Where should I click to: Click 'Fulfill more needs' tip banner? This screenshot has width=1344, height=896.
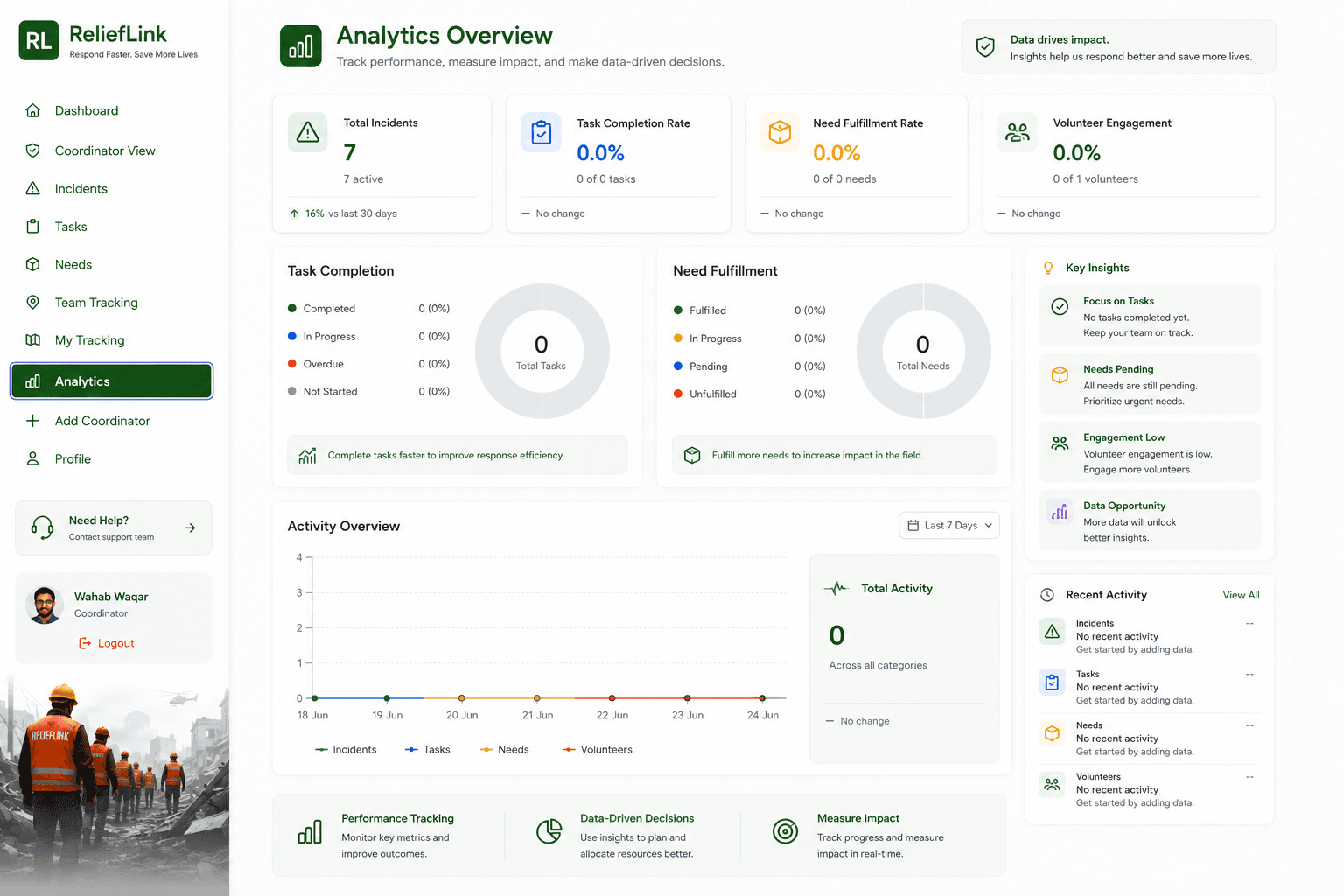pos(834,455)
